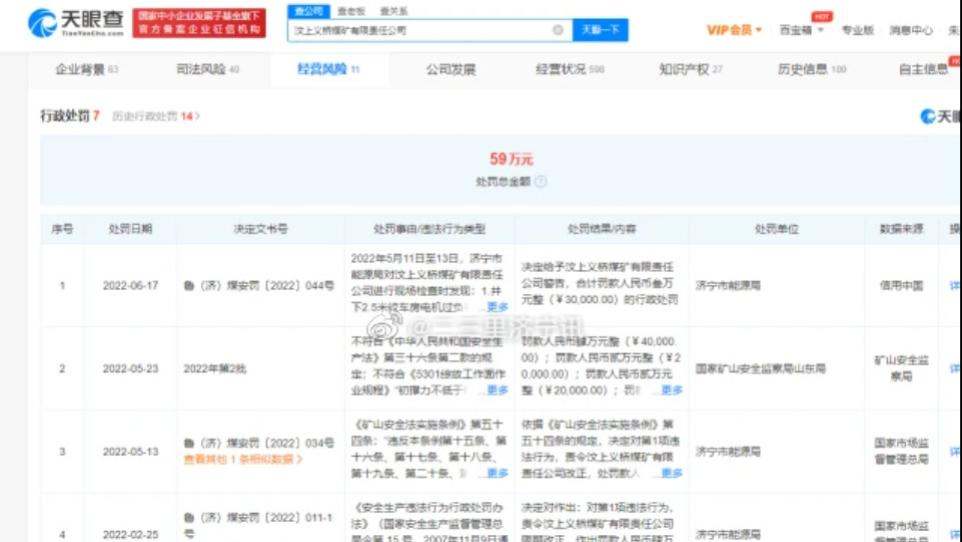Expand 更多 in row 2 处罚事由

497,390
